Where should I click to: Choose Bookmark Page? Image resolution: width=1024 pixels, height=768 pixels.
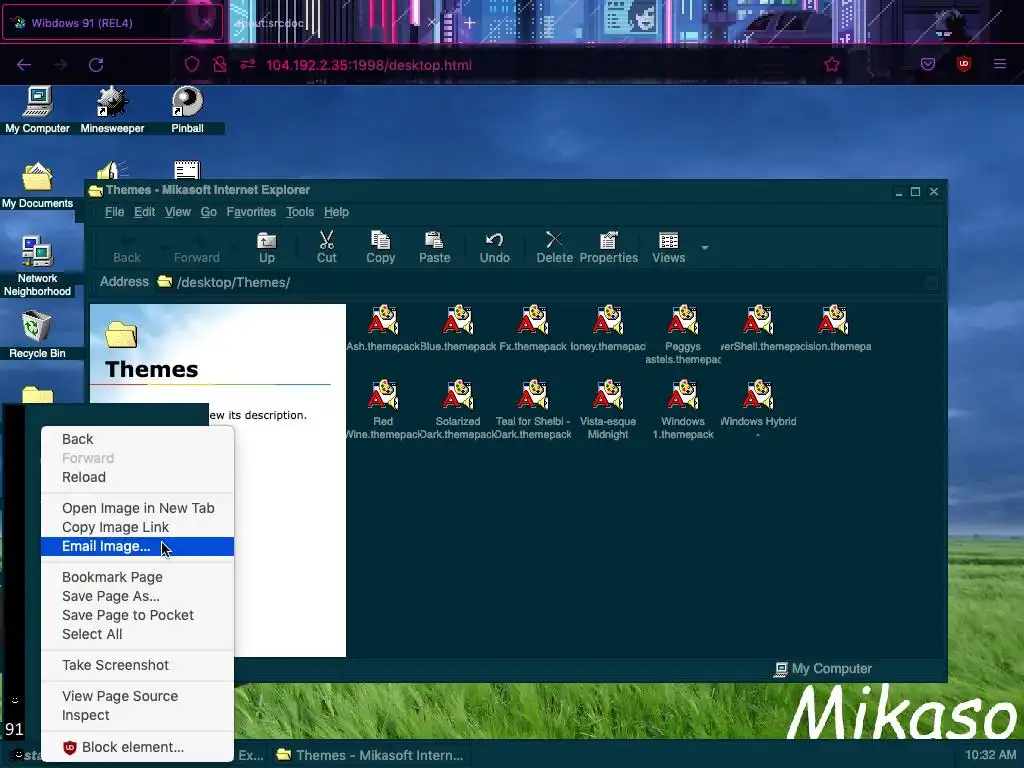[137, 577]
